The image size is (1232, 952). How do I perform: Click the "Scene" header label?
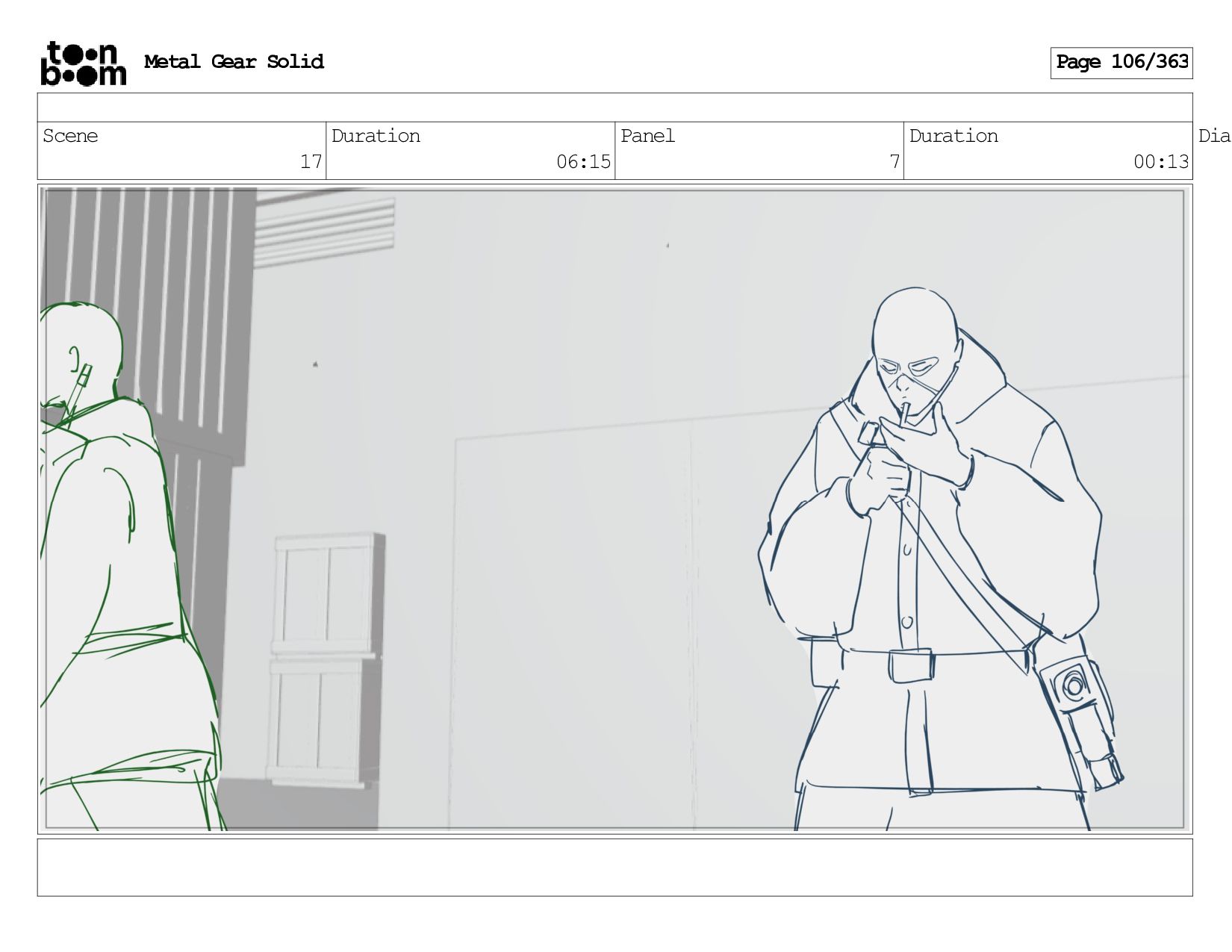click(x=70, y=136)
